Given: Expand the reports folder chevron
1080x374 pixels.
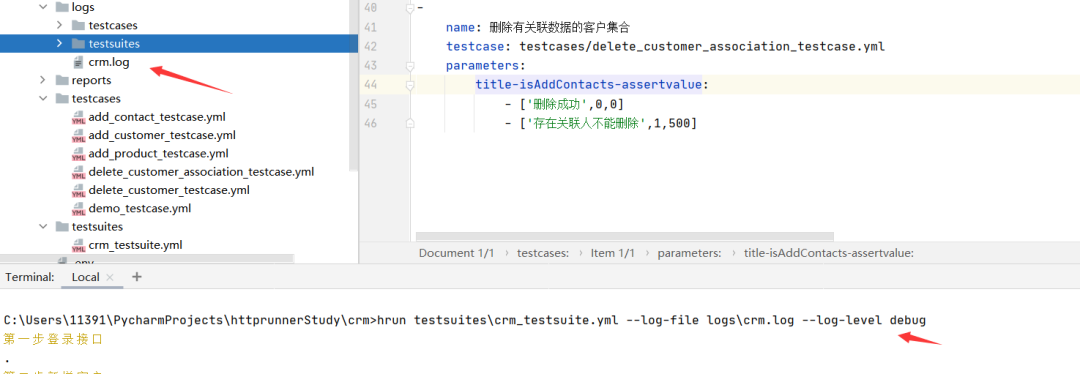Looking at the screenshot, I should (44, 80).
